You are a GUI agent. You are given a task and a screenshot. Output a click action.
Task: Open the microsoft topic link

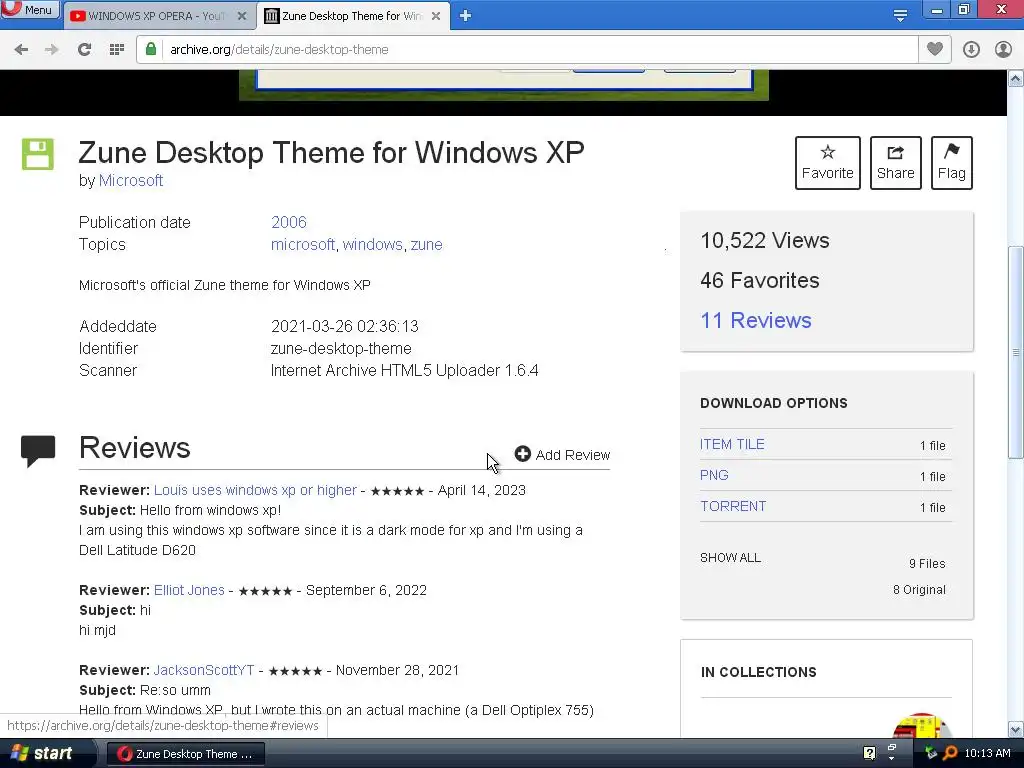tap(302, 244)
